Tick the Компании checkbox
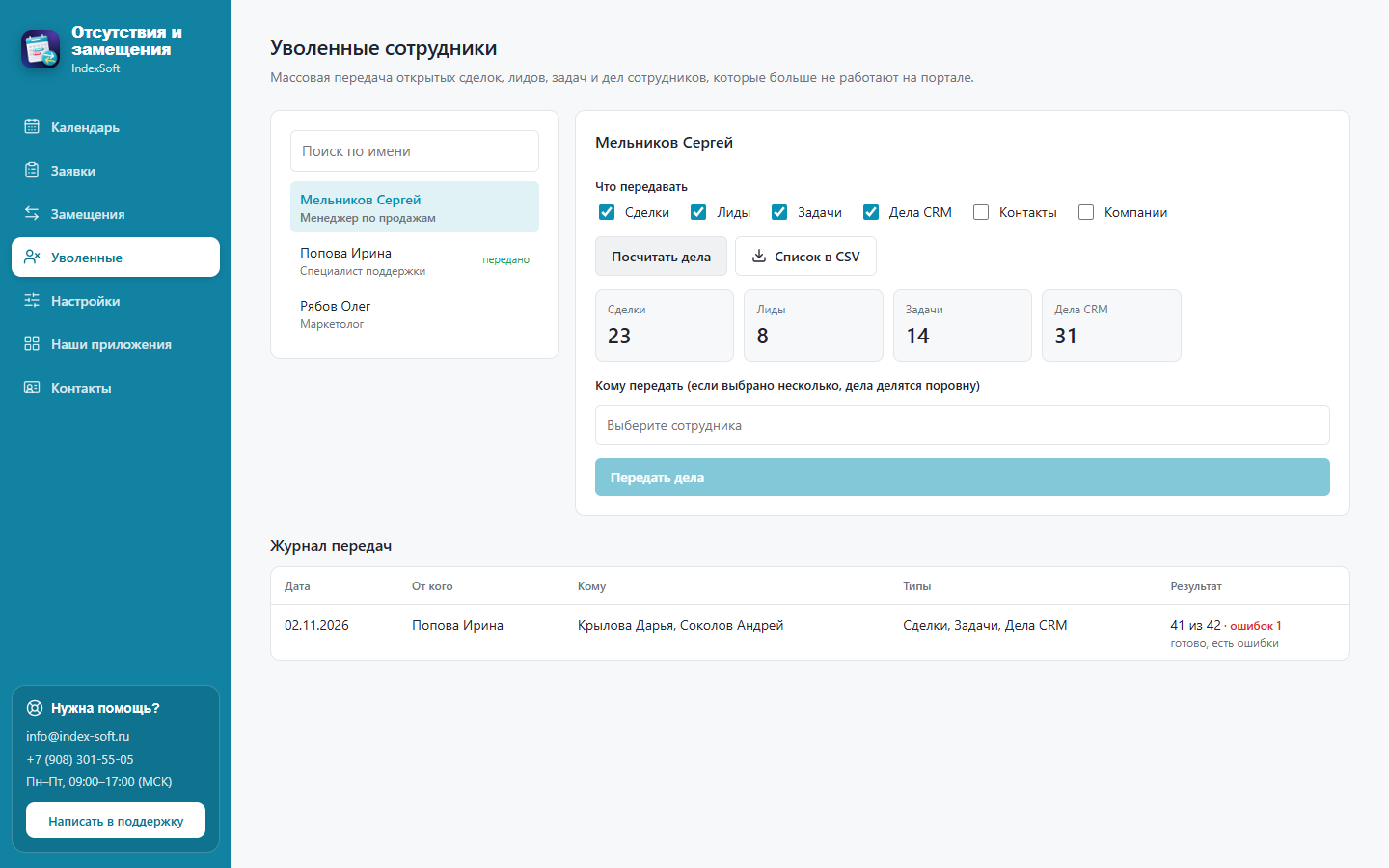The image size is (1389, 868). [x=1086, y=212]
